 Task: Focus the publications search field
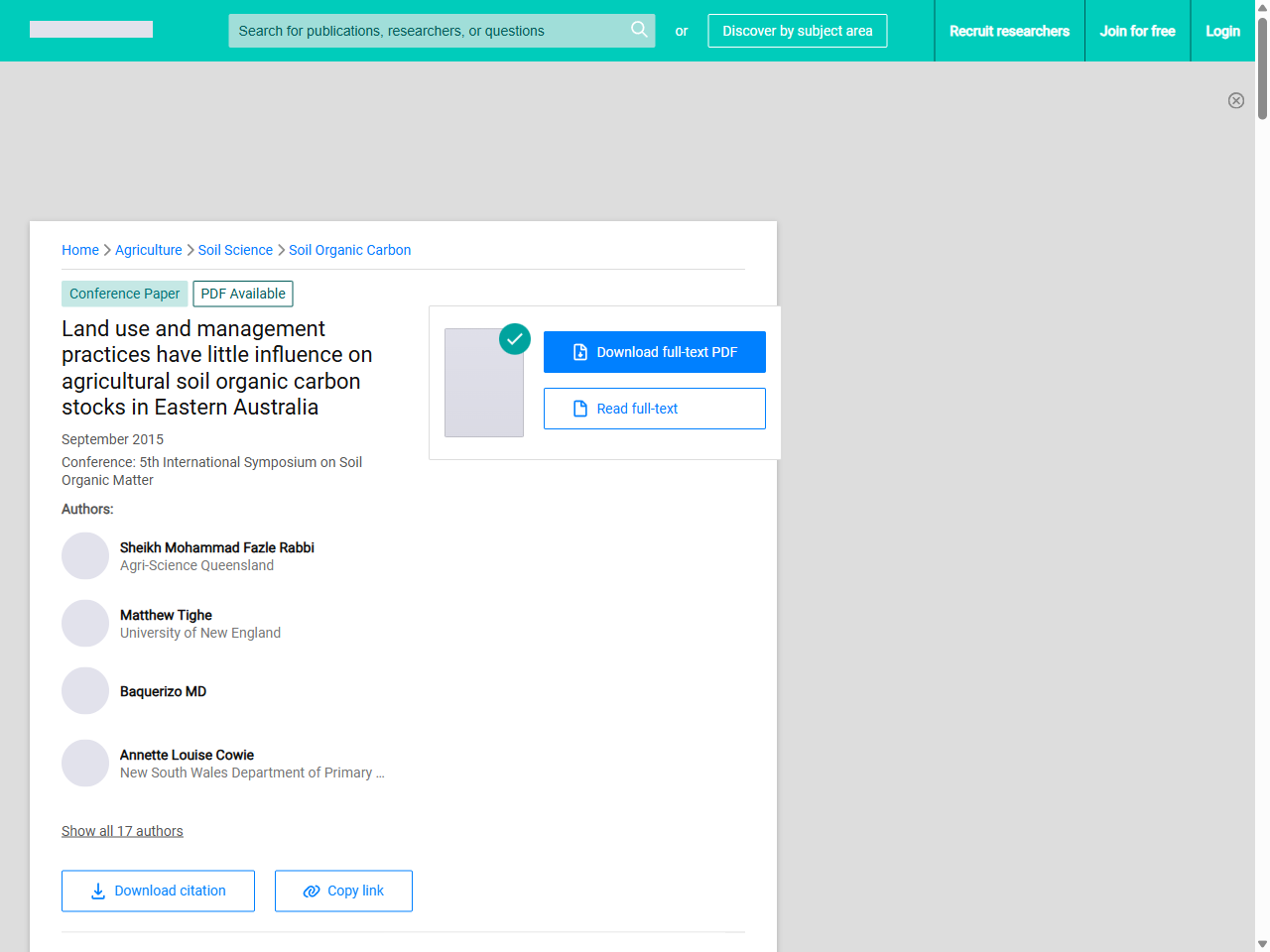point(427,31)
